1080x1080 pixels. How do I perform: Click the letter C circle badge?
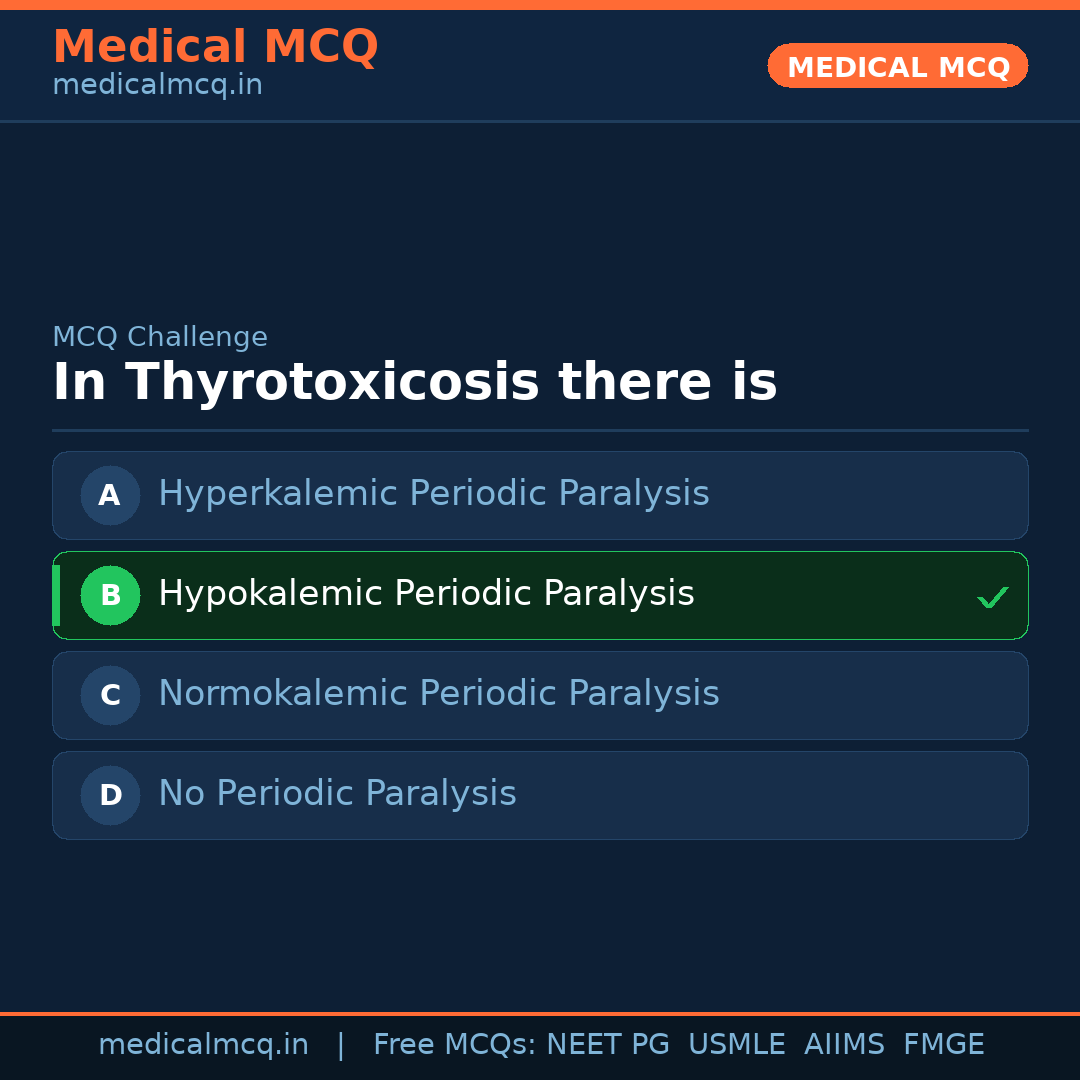point(110,695)
